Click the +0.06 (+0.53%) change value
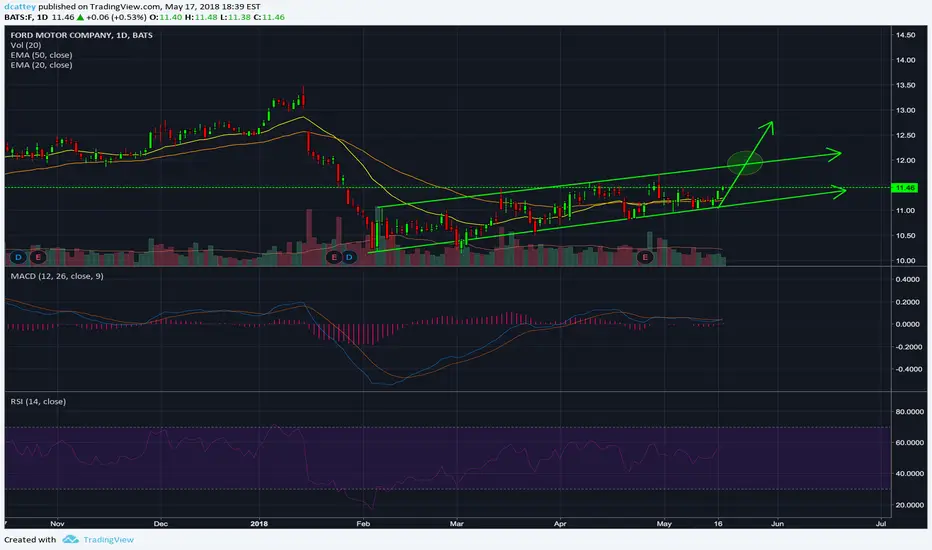The width and height of the screenshot is (932, 550). click(116, 17)
